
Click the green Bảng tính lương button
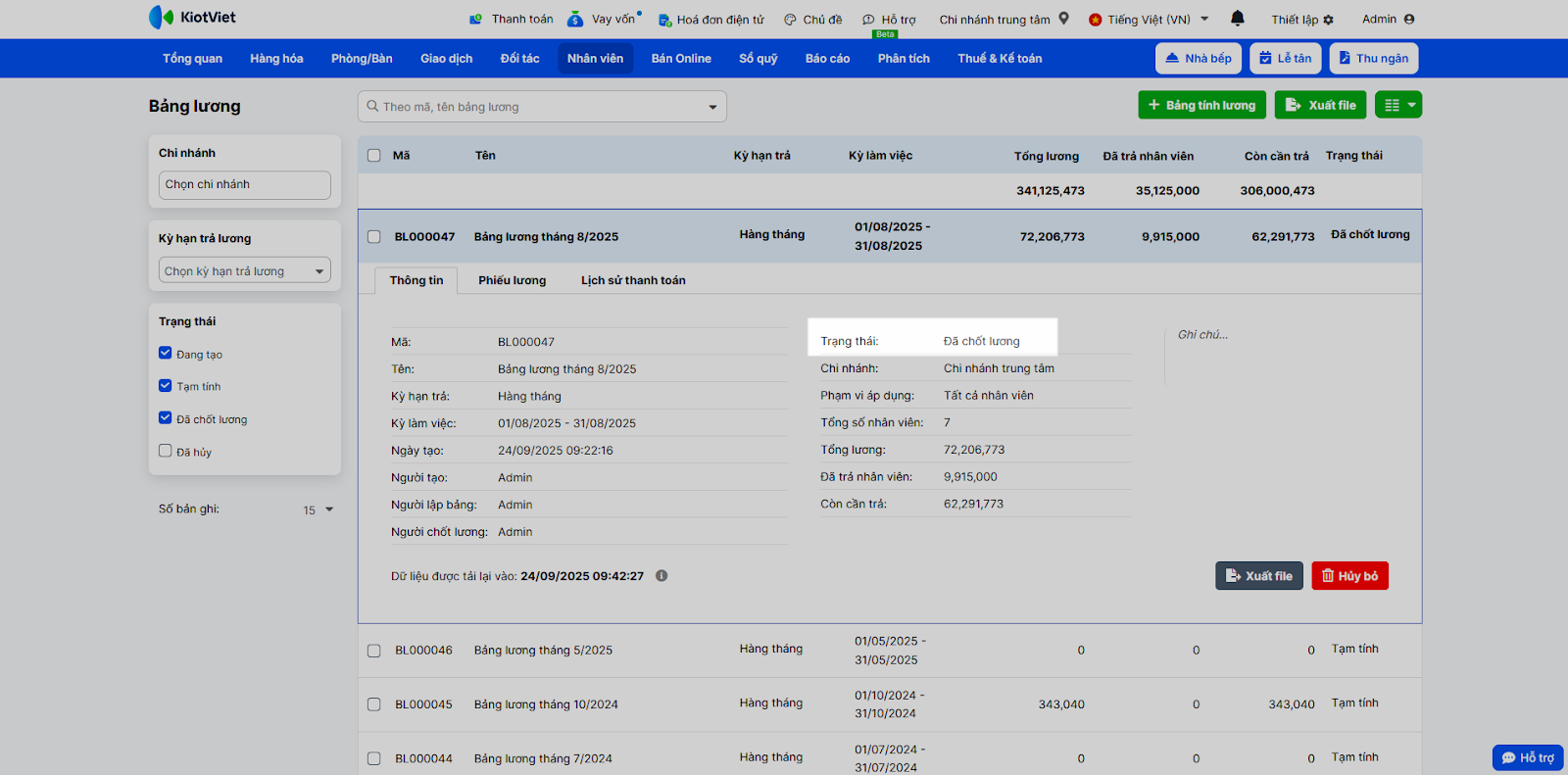pyautogui.click(x=1201, y=105)
